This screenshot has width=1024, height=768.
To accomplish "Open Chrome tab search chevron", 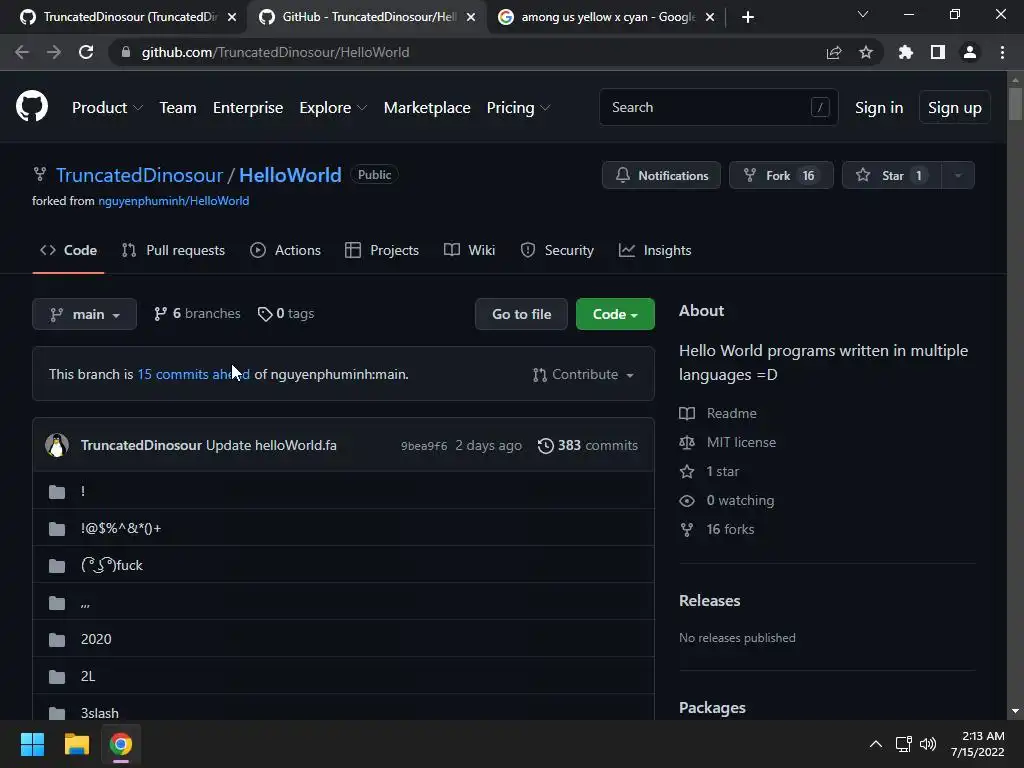I will coord(863,15).
